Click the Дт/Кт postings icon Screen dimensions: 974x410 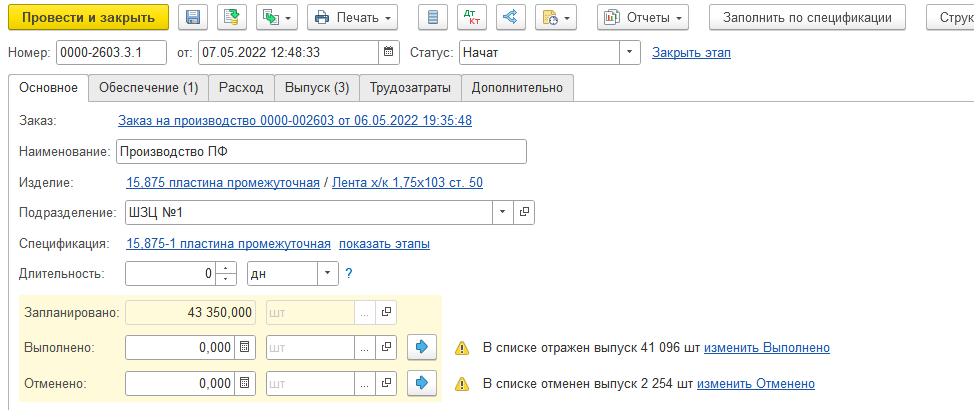click(x=472, y=17)
